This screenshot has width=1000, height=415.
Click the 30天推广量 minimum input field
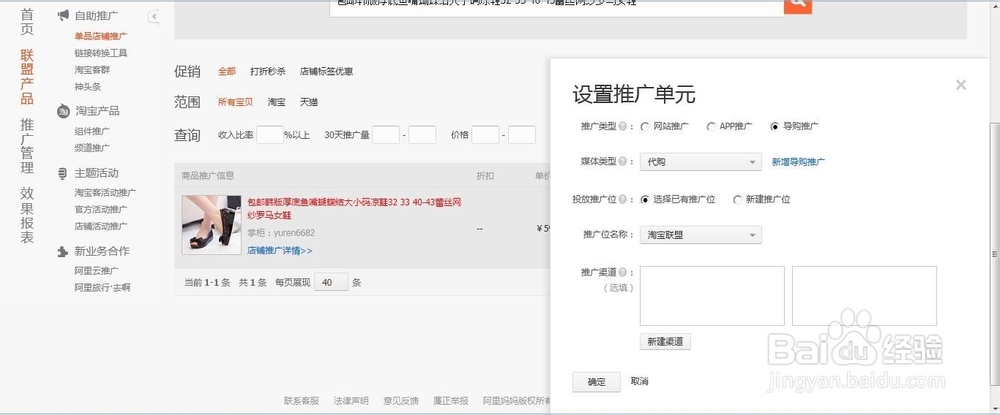pos(386,135)
